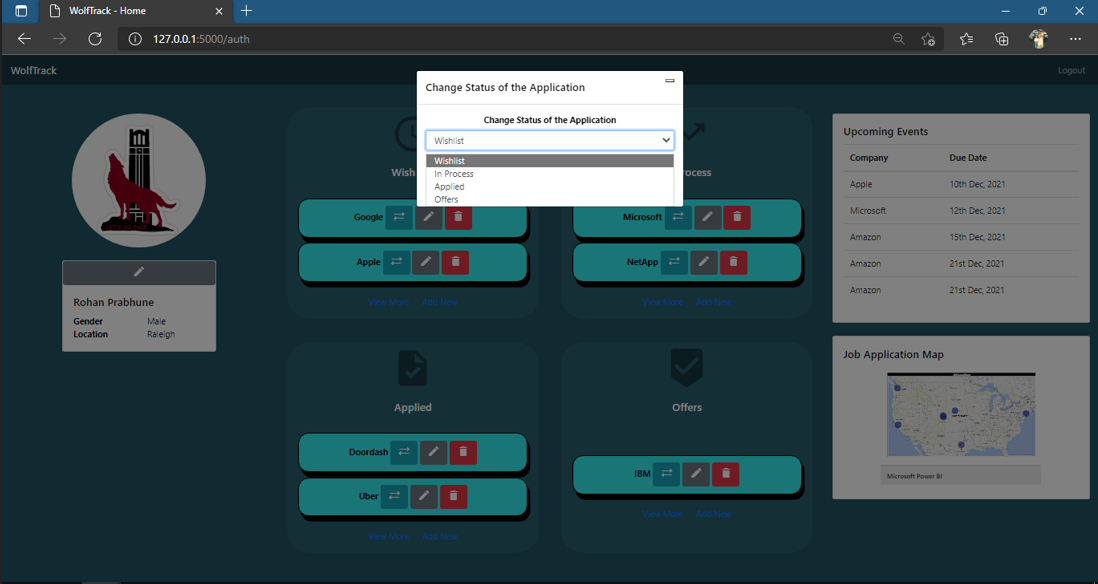Click View More under Offers section
The image size is (1098, 584).
click(x=662, y=514)
